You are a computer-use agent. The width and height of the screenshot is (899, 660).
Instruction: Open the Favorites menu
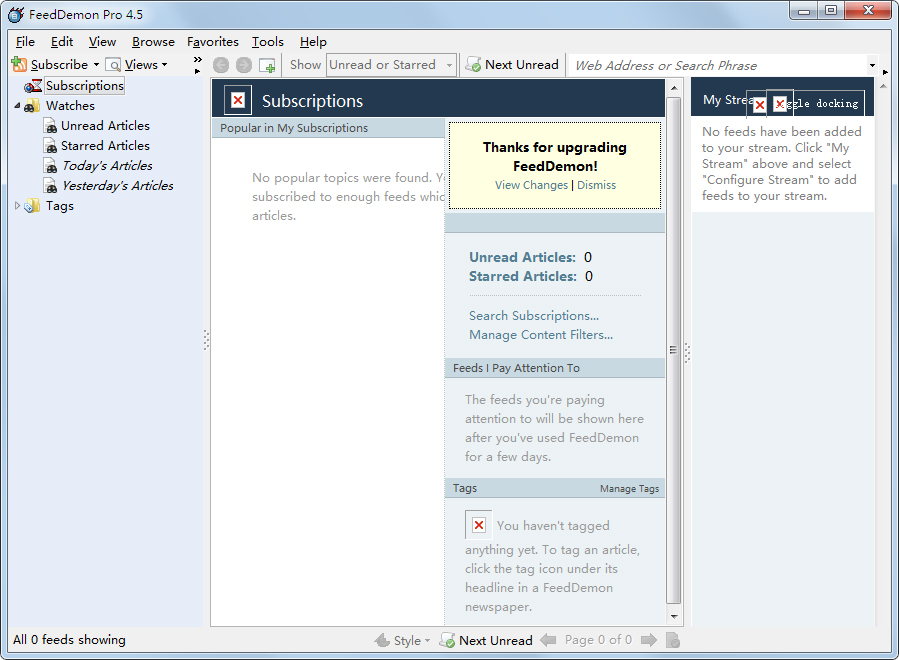[213, 42]
